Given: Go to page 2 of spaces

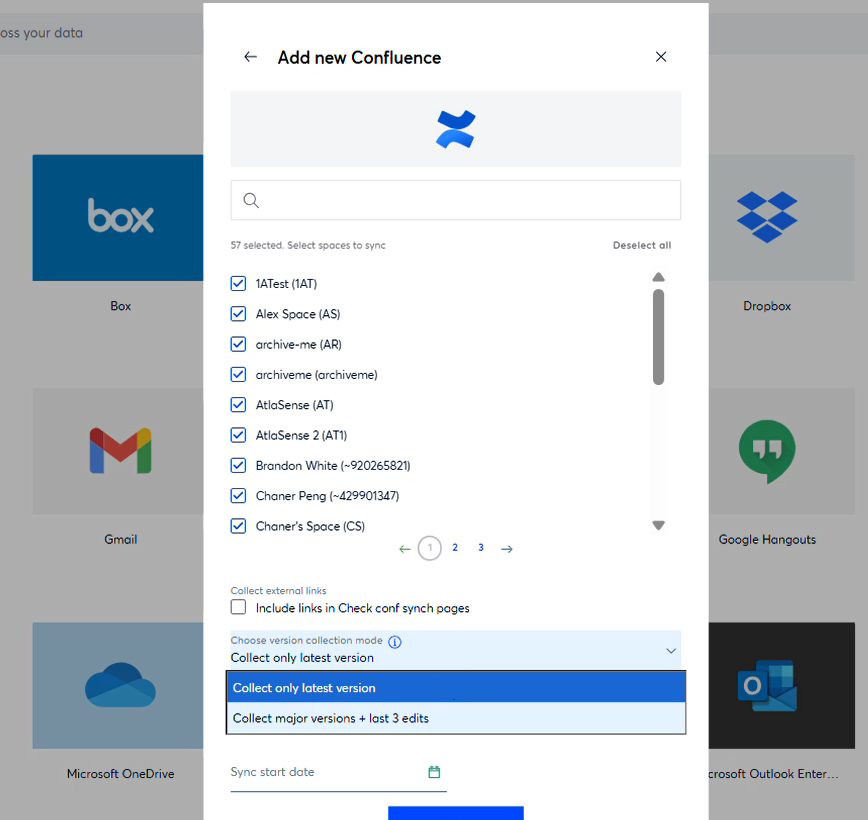Looking at the screenshot, I should [x=455, y=548].
